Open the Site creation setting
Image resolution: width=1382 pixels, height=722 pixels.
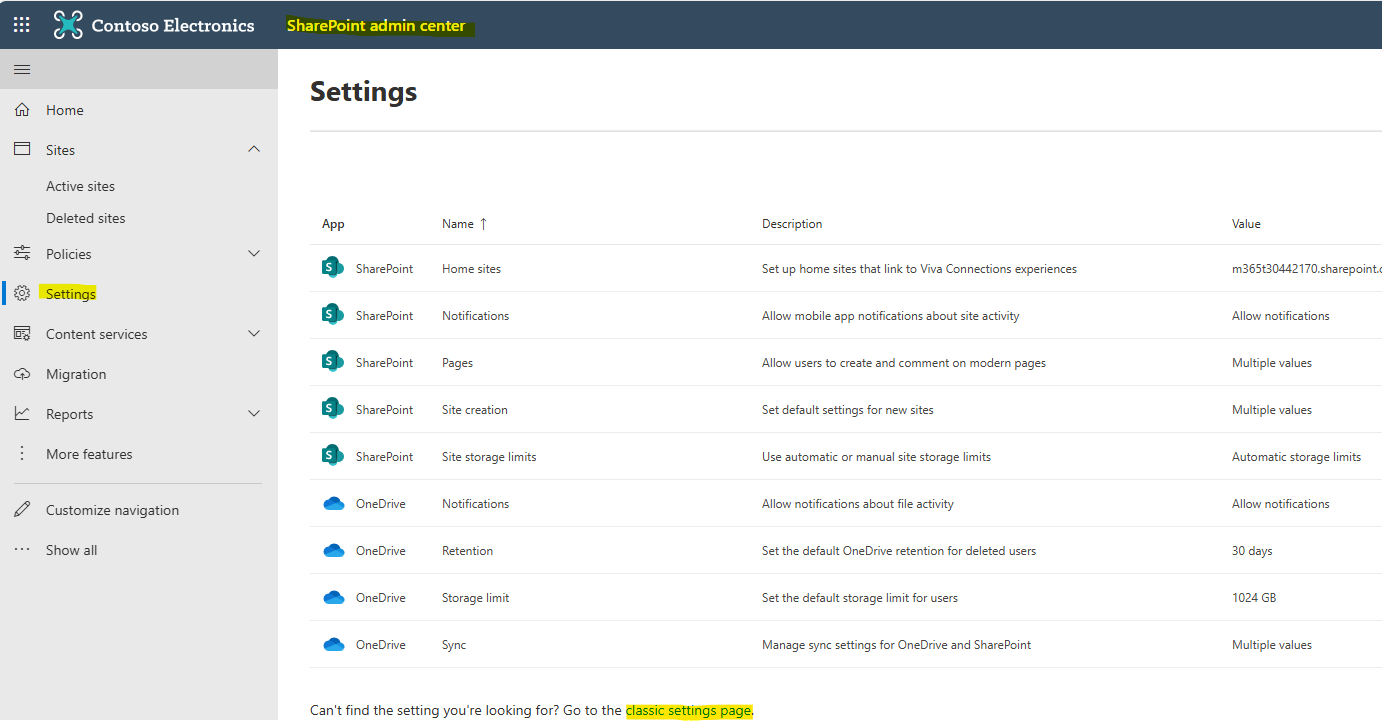[x=475, y=410]
